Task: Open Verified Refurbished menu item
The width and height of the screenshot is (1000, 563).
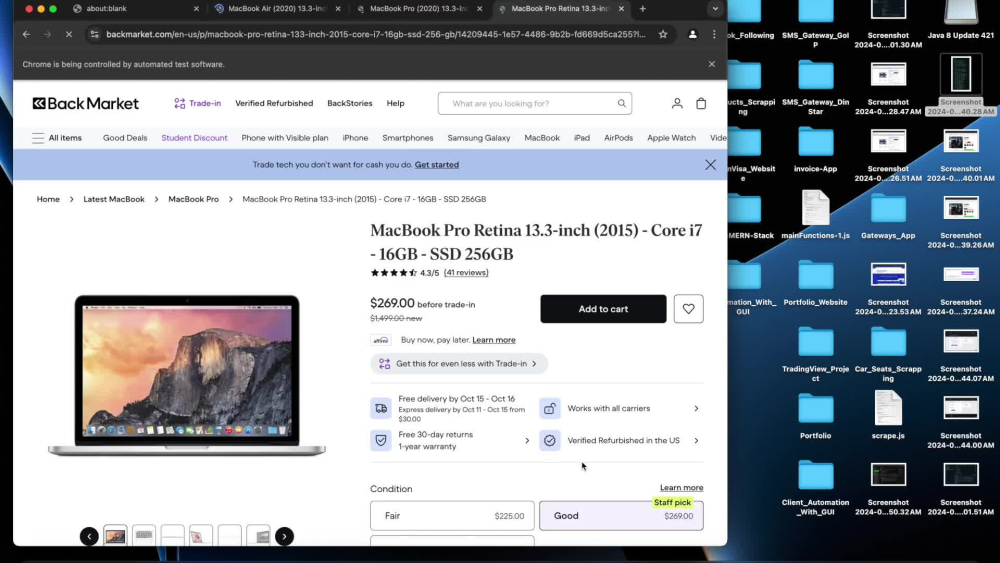Action: point(274,103)
